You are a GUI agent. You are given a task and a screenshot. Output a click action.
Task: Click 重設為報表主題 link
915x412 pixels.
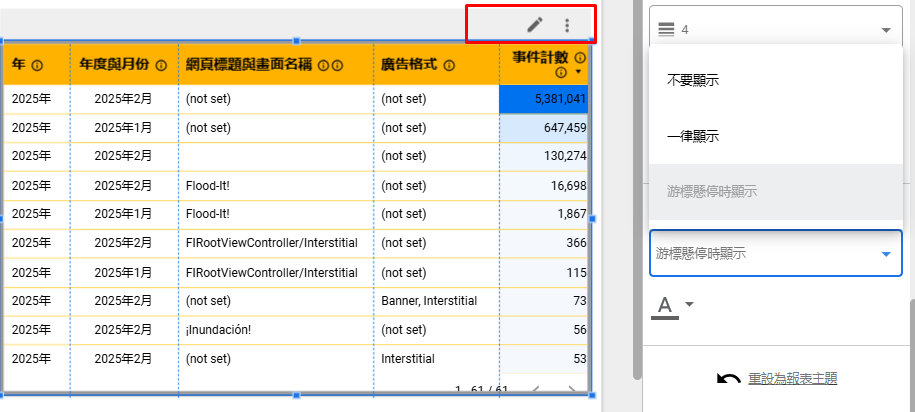[x=790, y=378]
